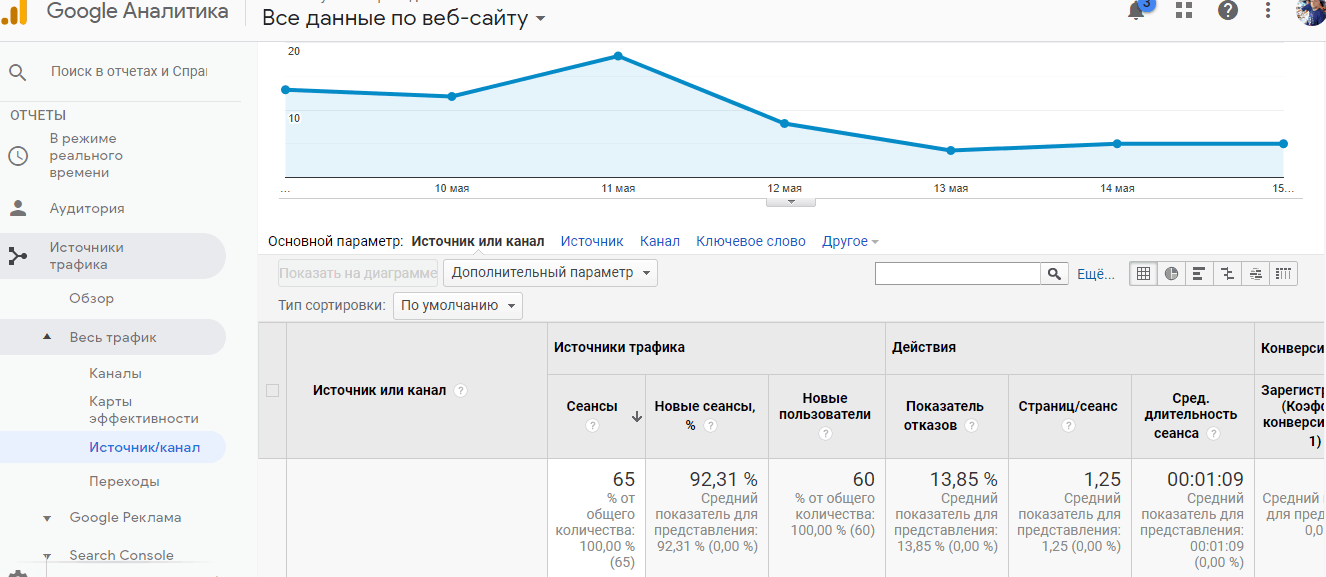Select the performance bar view icon
The width and height of the screenshot is (1326, 577).
pyautogui.click(x=1199, y=273)
